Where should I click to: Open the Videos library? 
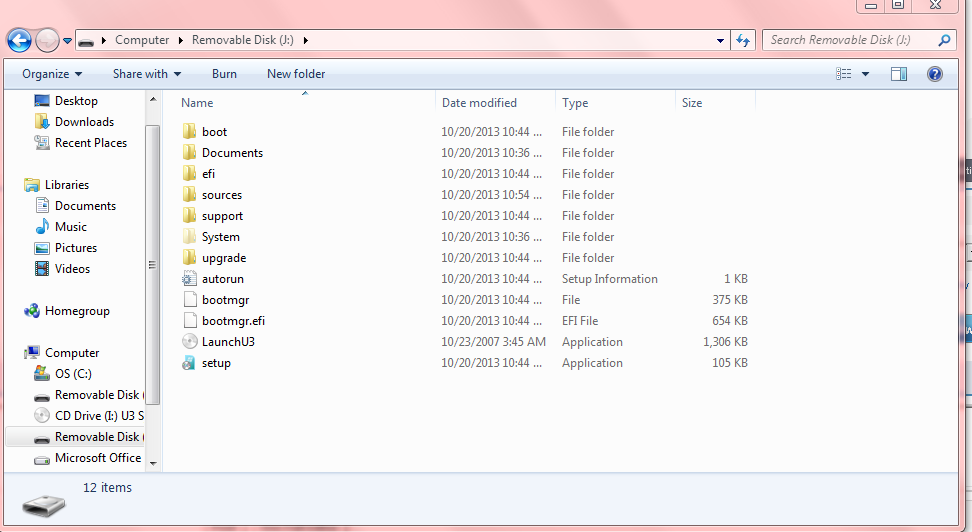click(72, 269)
